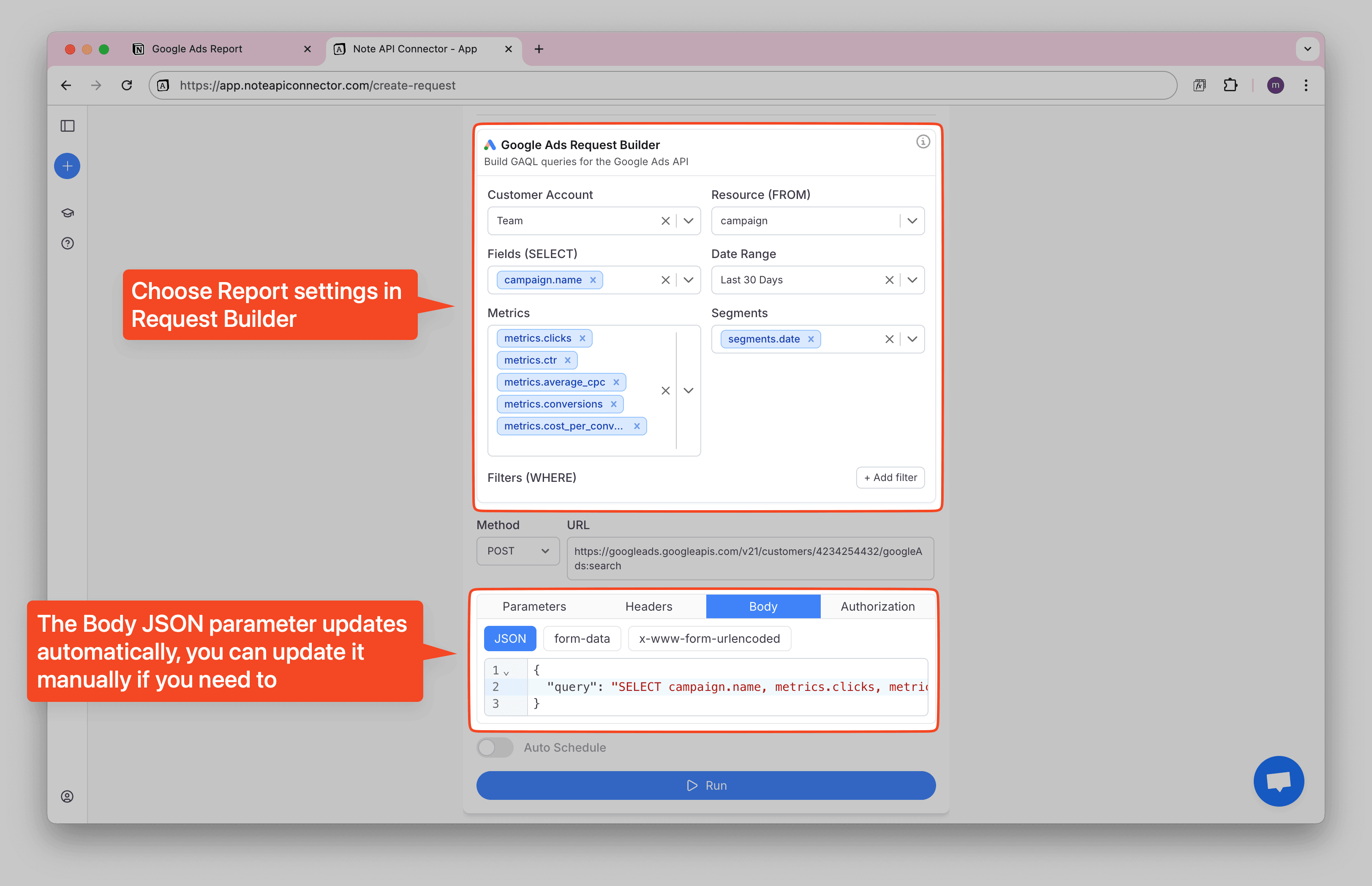Open the graduation cap tutorials icon
This screenshot has height=886, width=1372.
(67, 213)
